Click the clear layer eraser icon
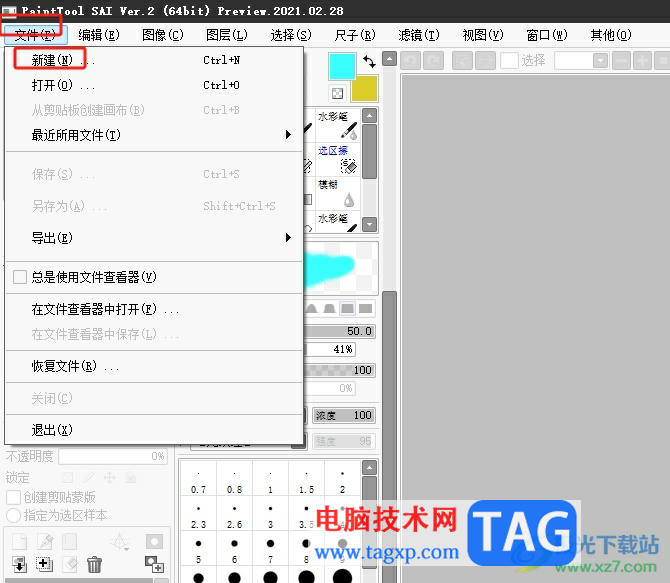 point(70,564)
